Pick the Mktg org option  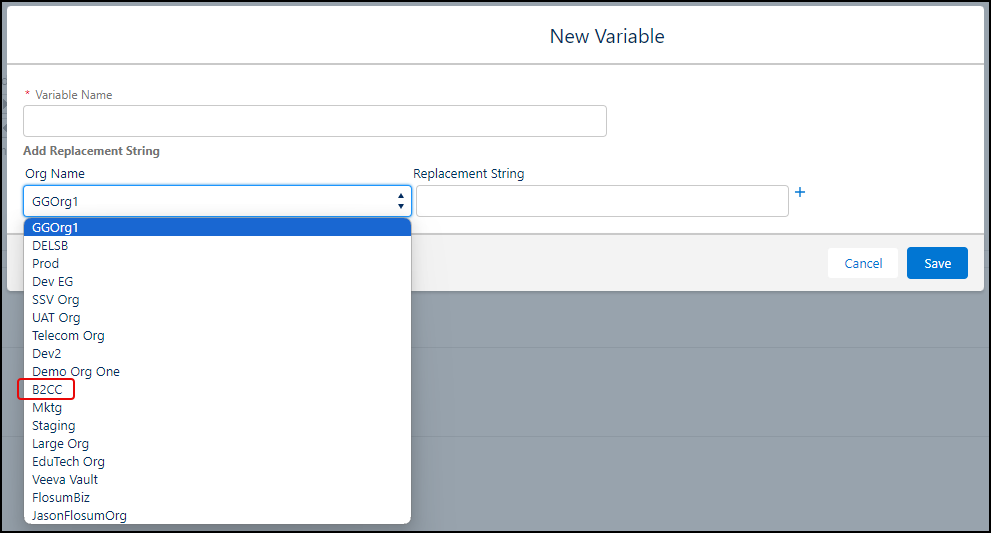217,408
